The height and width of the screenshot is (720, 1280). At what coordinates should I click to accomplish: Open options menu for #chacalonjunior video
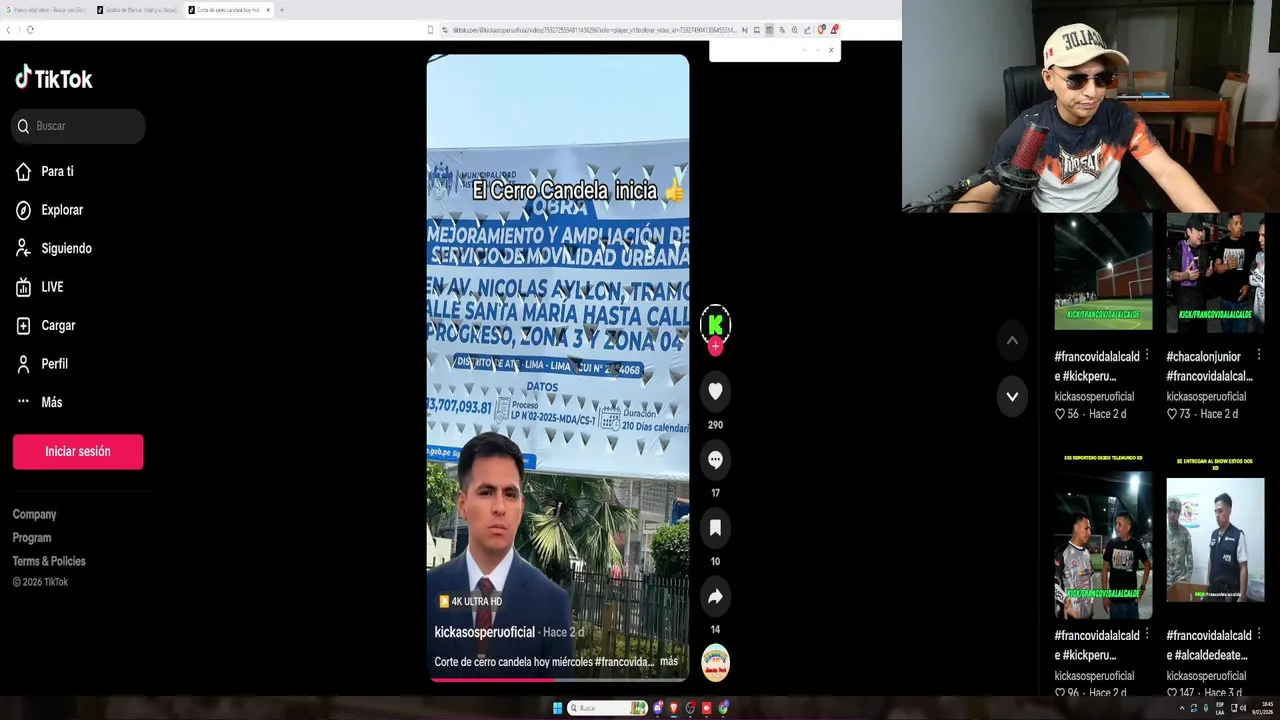[x=1259, y=356]
